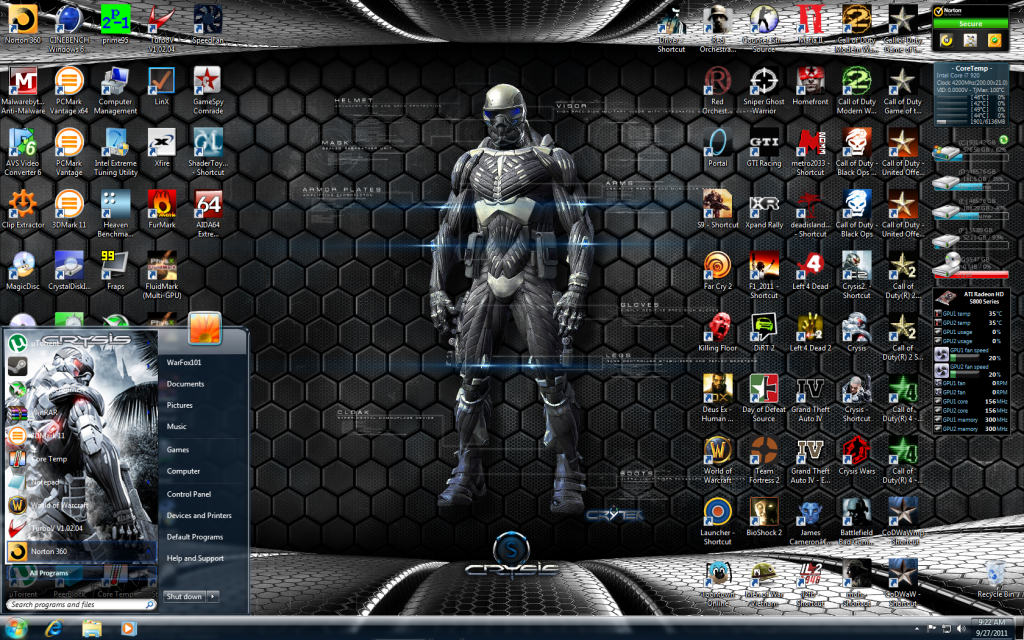Launch DiRT 2 desktop shortcut
The width and height of the screenshot is (1024, 640).
763,332
